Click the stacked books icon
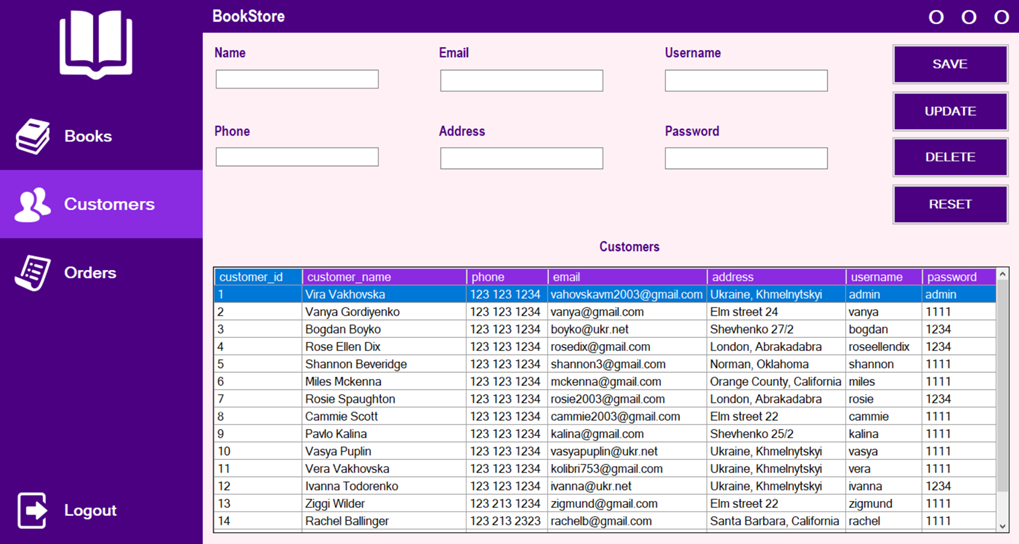This screenshot has width=1019, height=544. (33, 136)
